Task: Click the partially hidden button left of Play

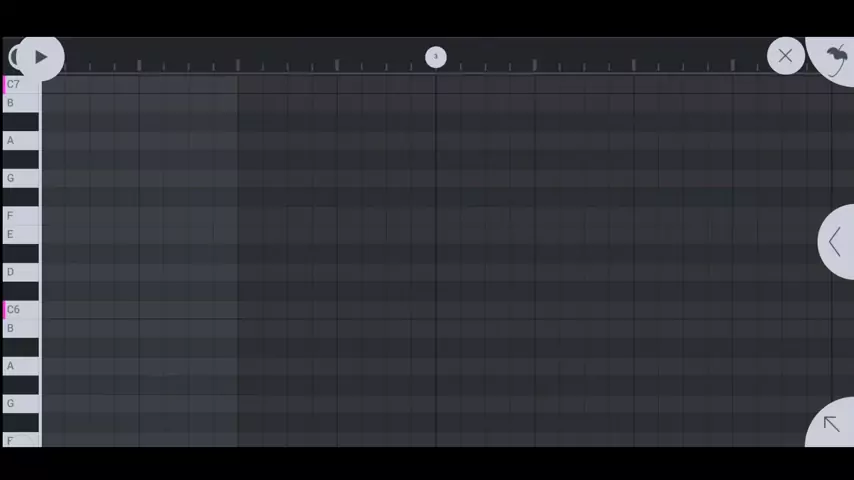Action: click(x=11, y=57)
